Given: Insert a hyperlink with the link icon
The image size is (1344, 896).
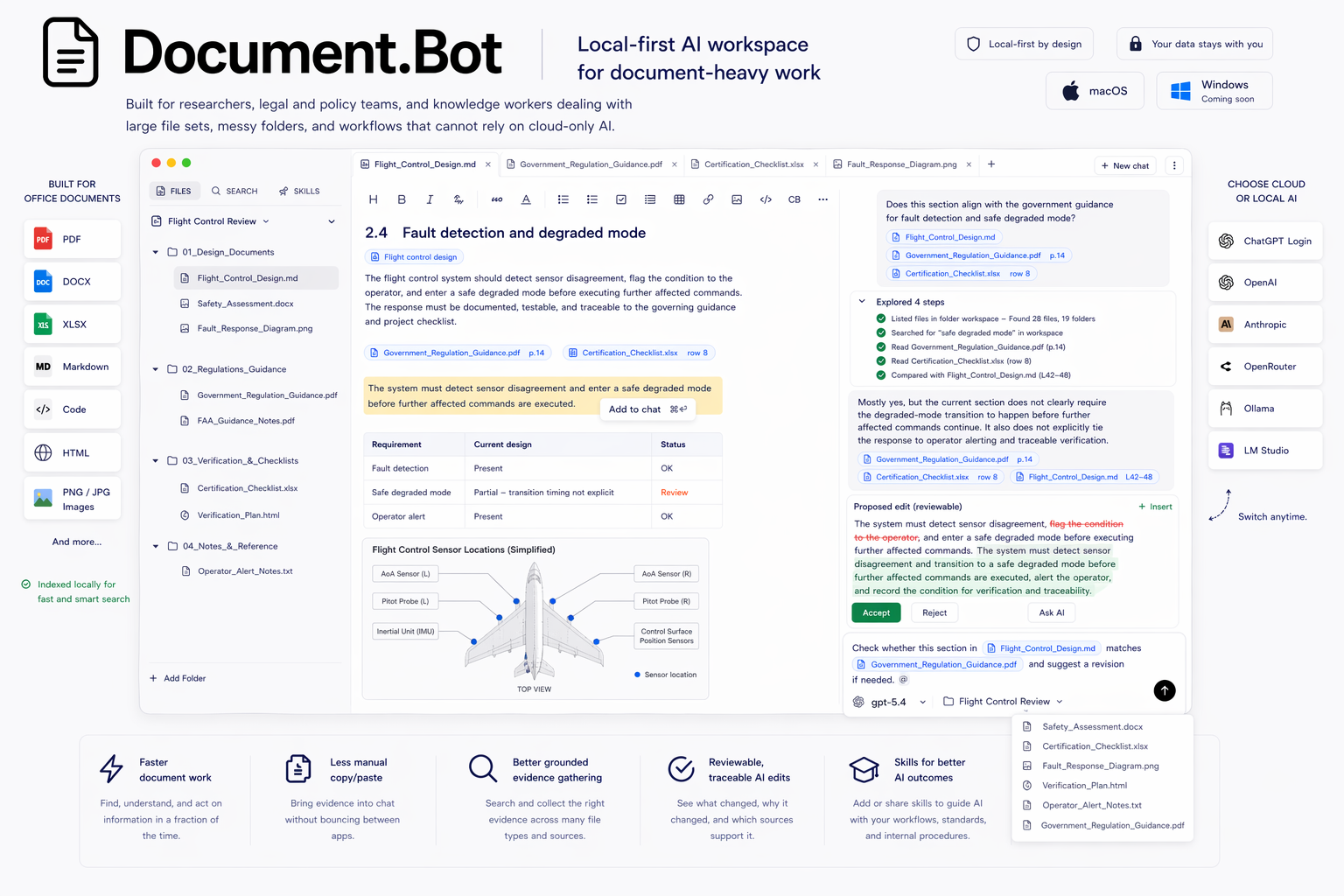Looking at the screenshot, I should [708, 199].
